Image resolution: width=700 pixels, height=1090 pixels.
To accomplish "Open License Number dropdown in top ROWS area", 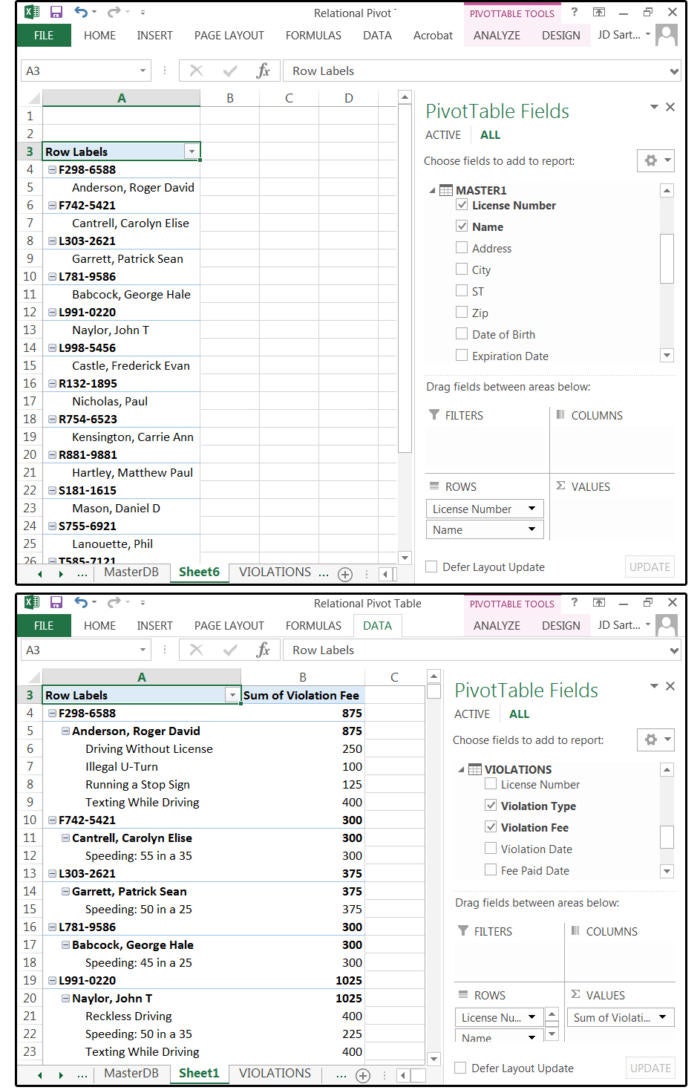I will coord(532,508).
